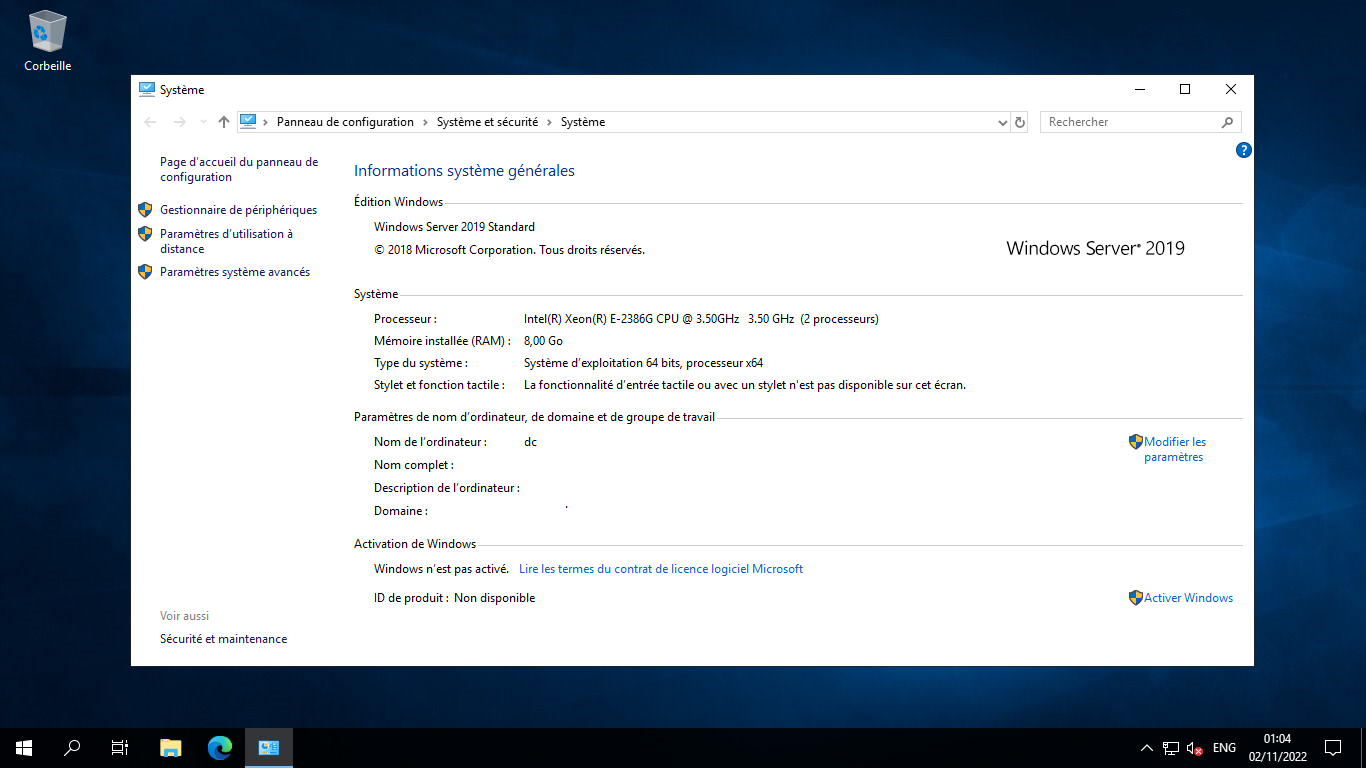
Task: Open File Explorer from taskbar
Action: click(171, 747)
